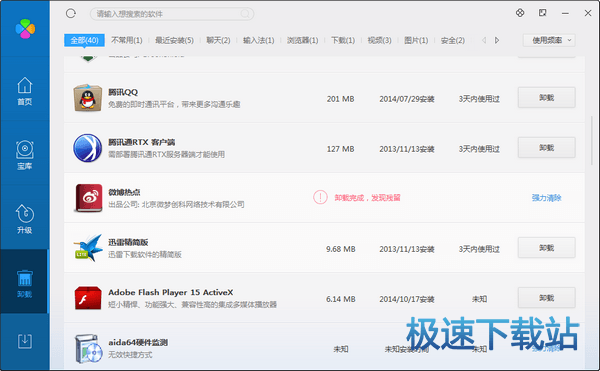Click the 迅雷精简版 program name
Viewport: 600px width, 371px height.
coord(128,242)
